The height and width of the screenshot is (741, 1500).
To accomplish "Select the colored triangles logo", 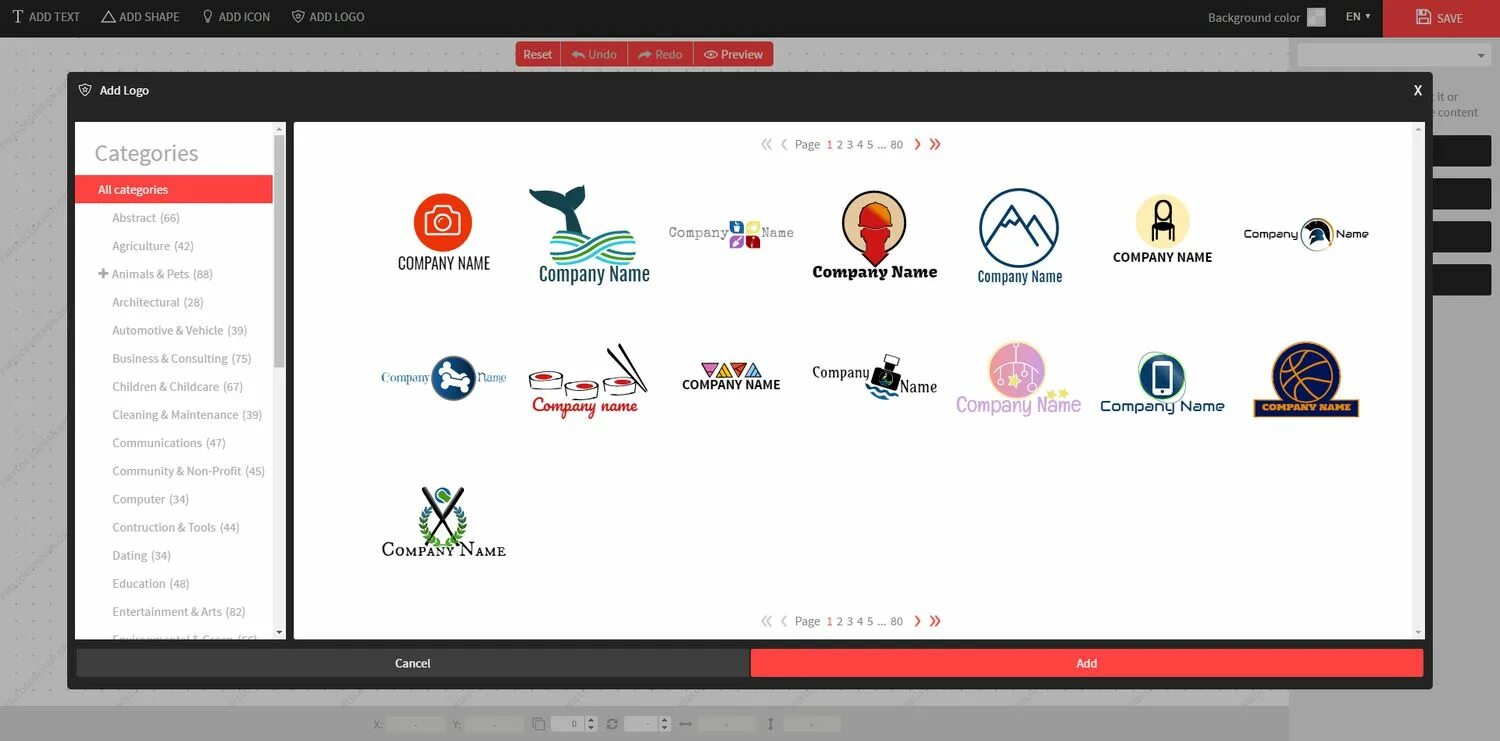I will coord(731,377).
